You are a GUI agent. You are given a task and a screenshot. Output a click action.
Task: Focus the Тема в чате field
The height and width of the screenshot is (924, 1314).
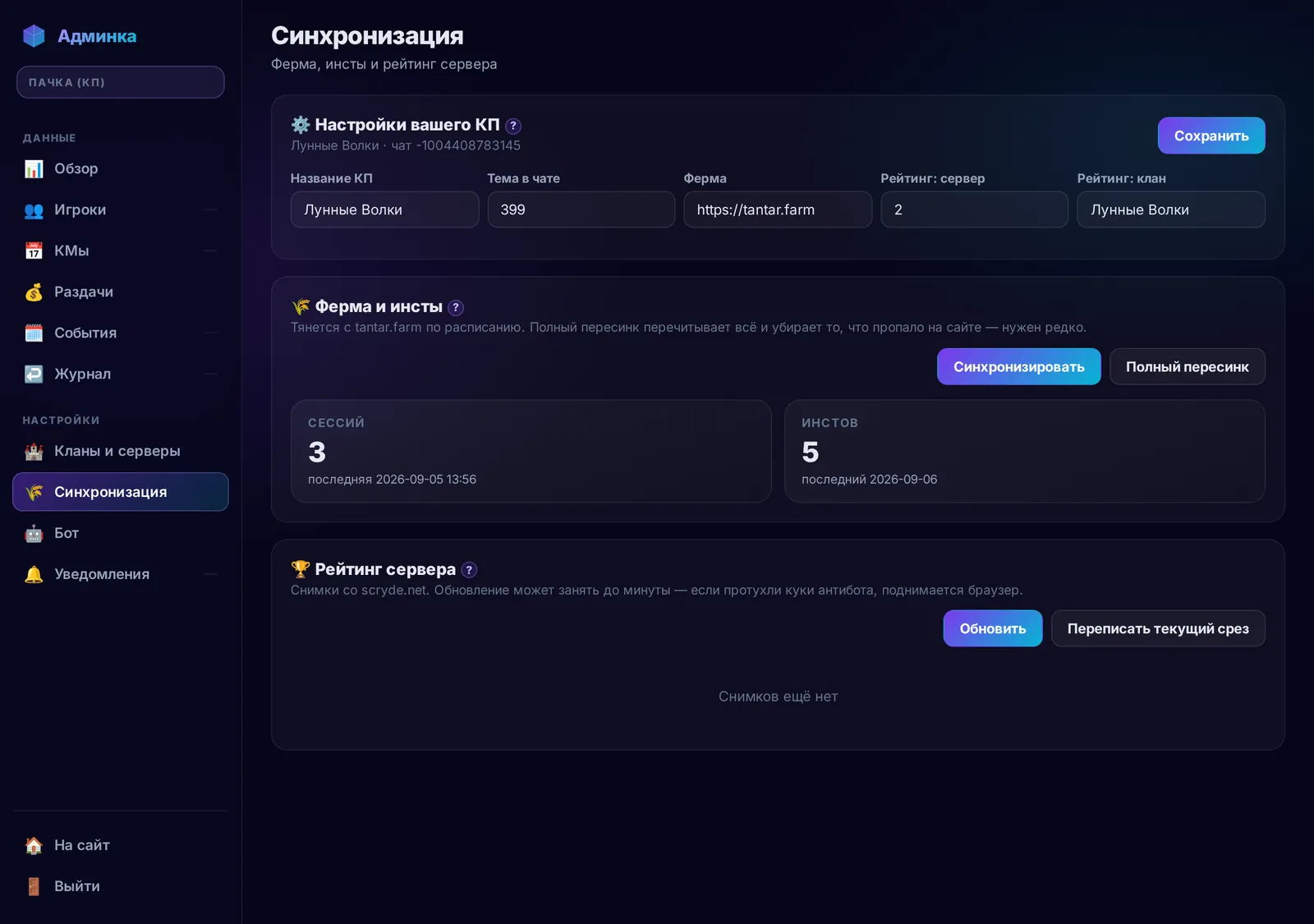coord(581,209)
